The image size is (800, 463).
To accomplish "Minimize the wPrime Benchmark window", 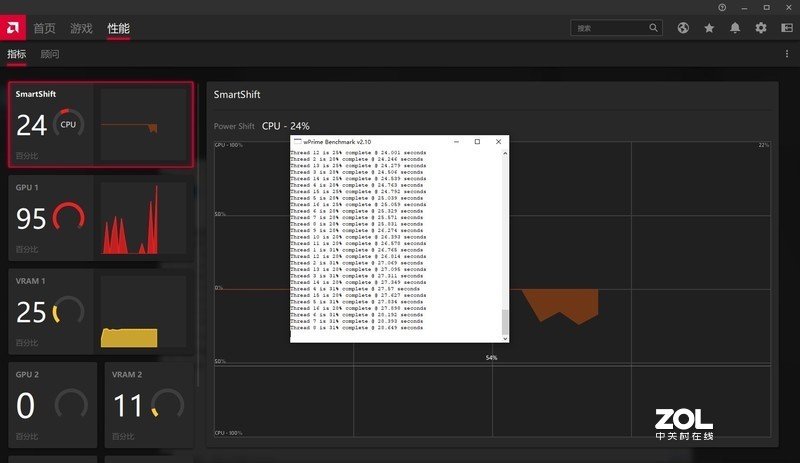I will click(x=457, y=142).
